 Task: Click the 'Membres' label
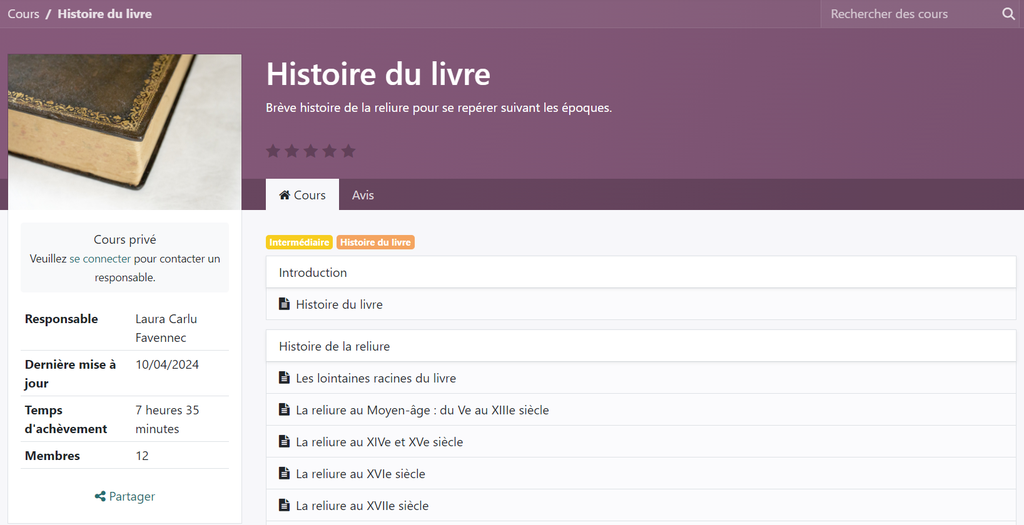coord(52,456)
